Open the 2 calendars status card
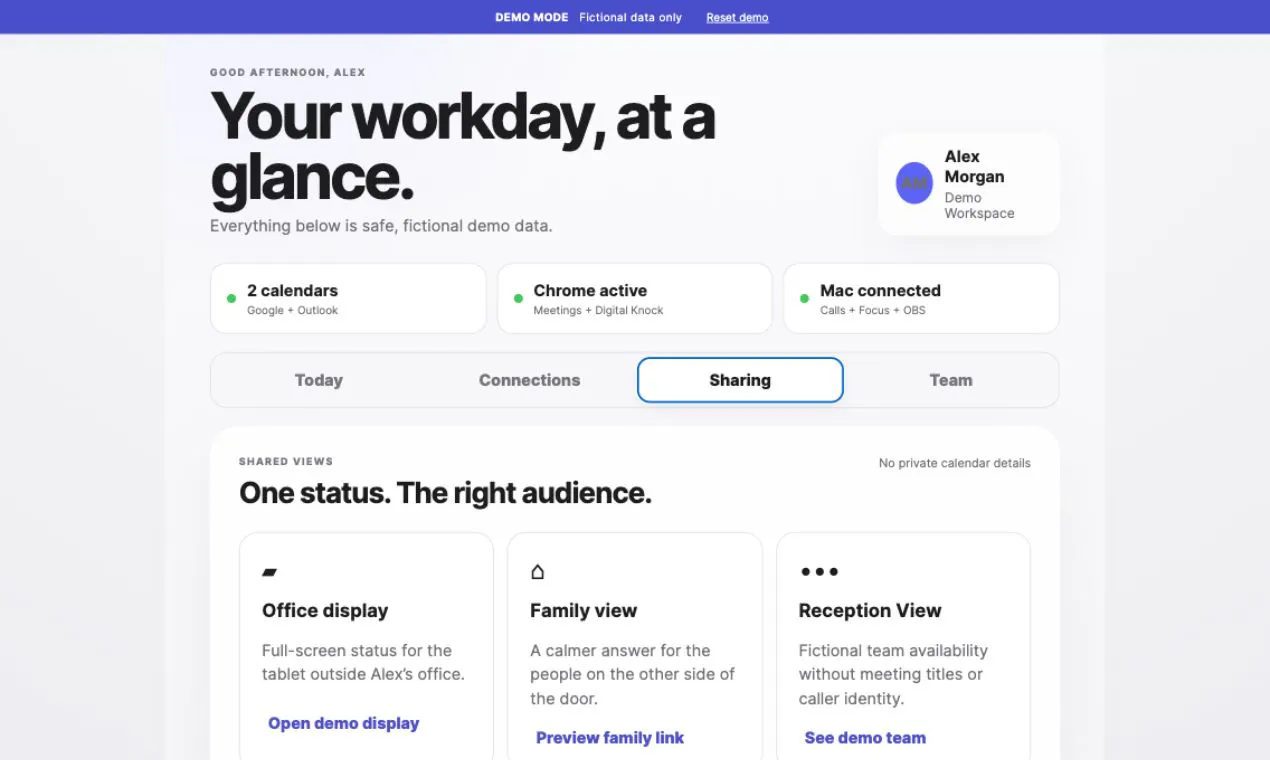 [x=348, y=298]
